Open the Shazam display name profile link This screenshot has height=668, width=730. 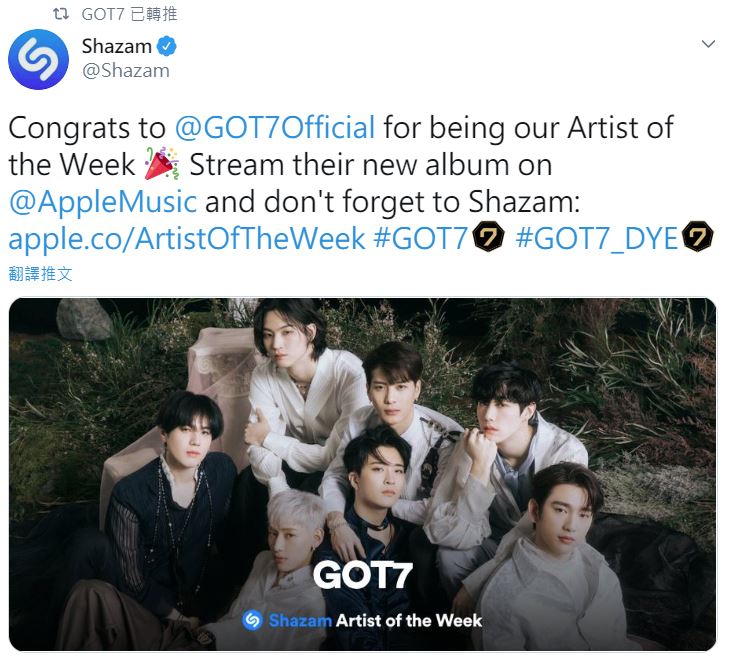tap(117, 46)
